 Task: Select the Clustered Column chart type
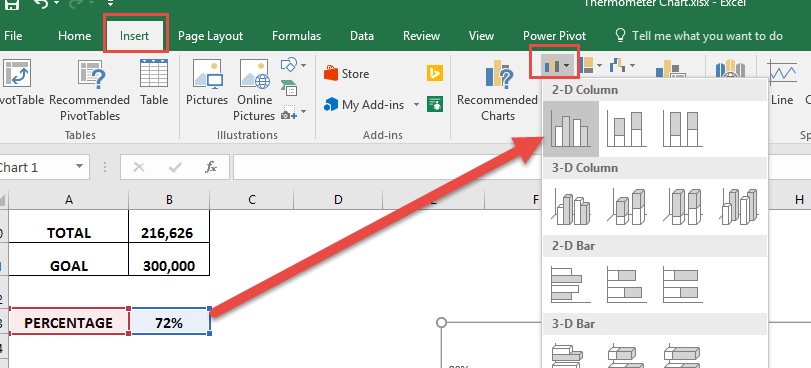(x=570, y=129)
